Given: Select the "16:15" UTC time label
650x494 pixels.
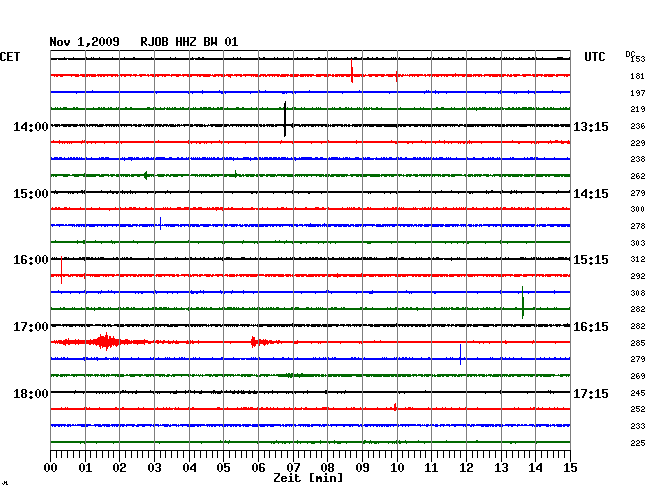Looking at the screenshot, I should click(x=591, y=327).
